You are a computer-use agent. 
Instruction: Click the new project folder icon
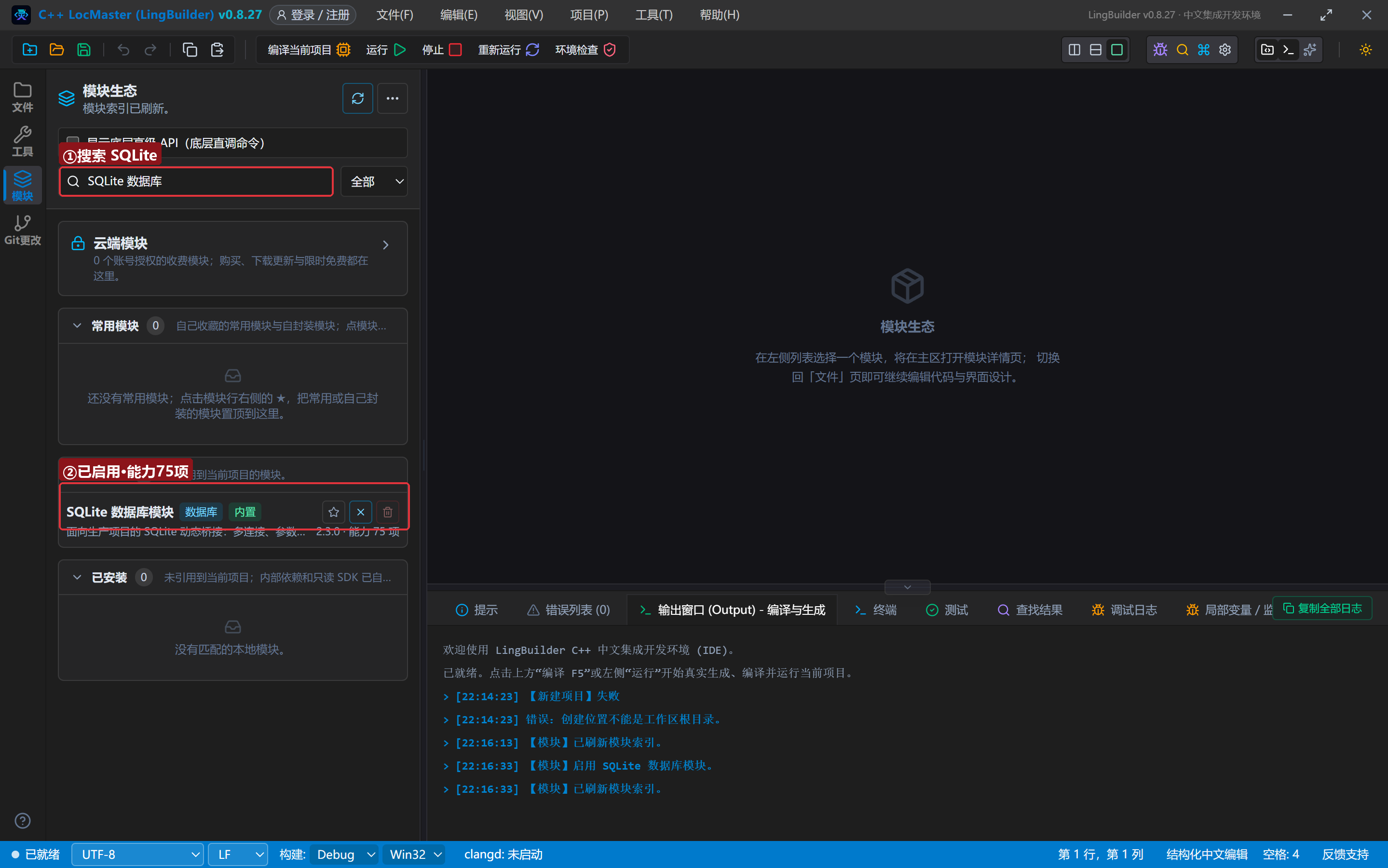[30, 50]
